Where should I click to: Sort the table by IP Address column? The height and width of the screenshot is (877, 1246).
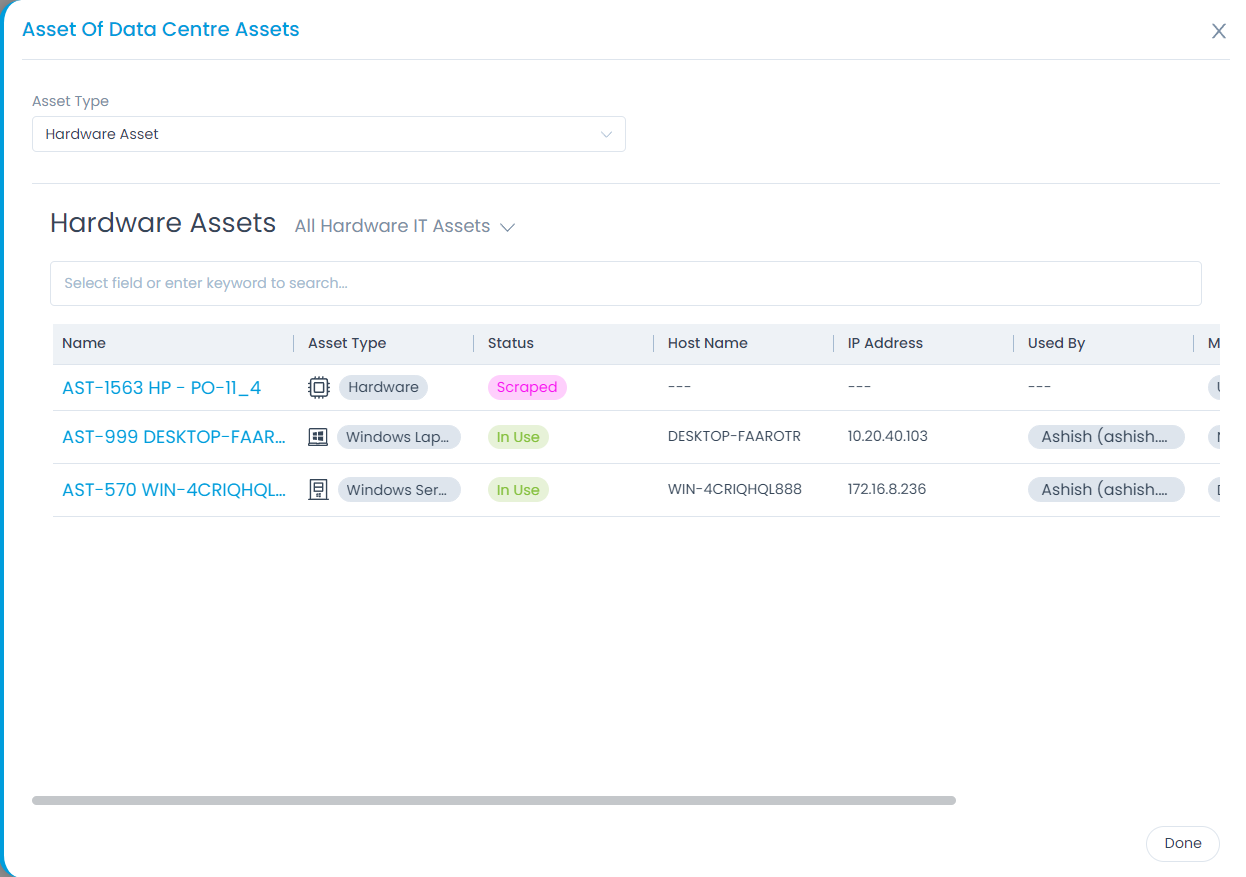[x=885, y=343]
